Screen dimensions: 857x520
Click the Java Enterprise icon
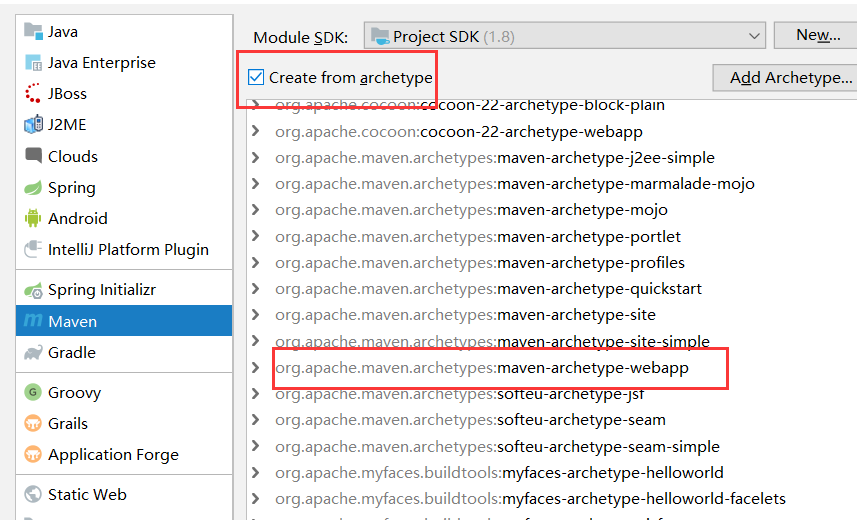(x=33, y=63)
